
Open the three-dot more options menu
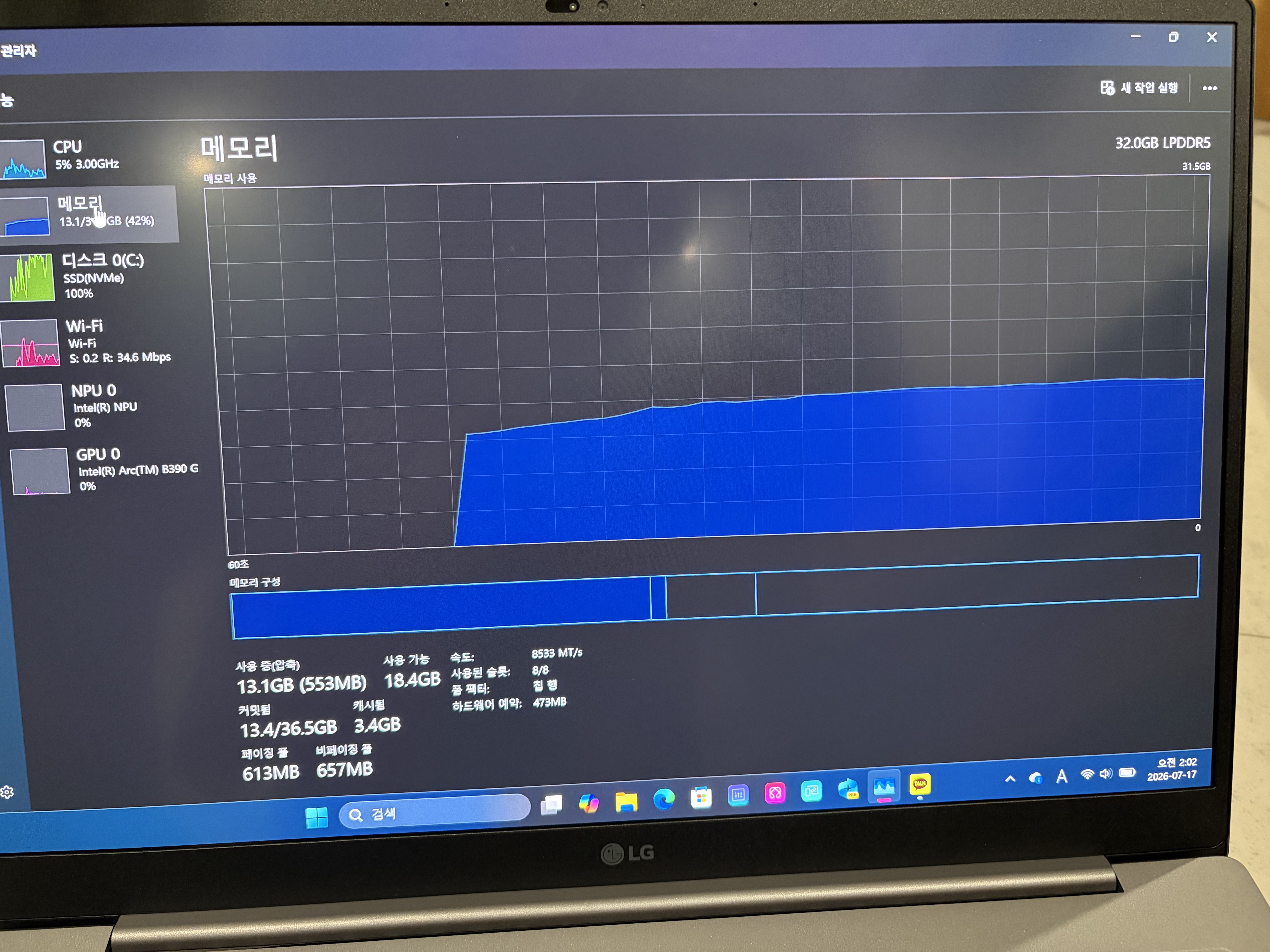coord(1210,88)
